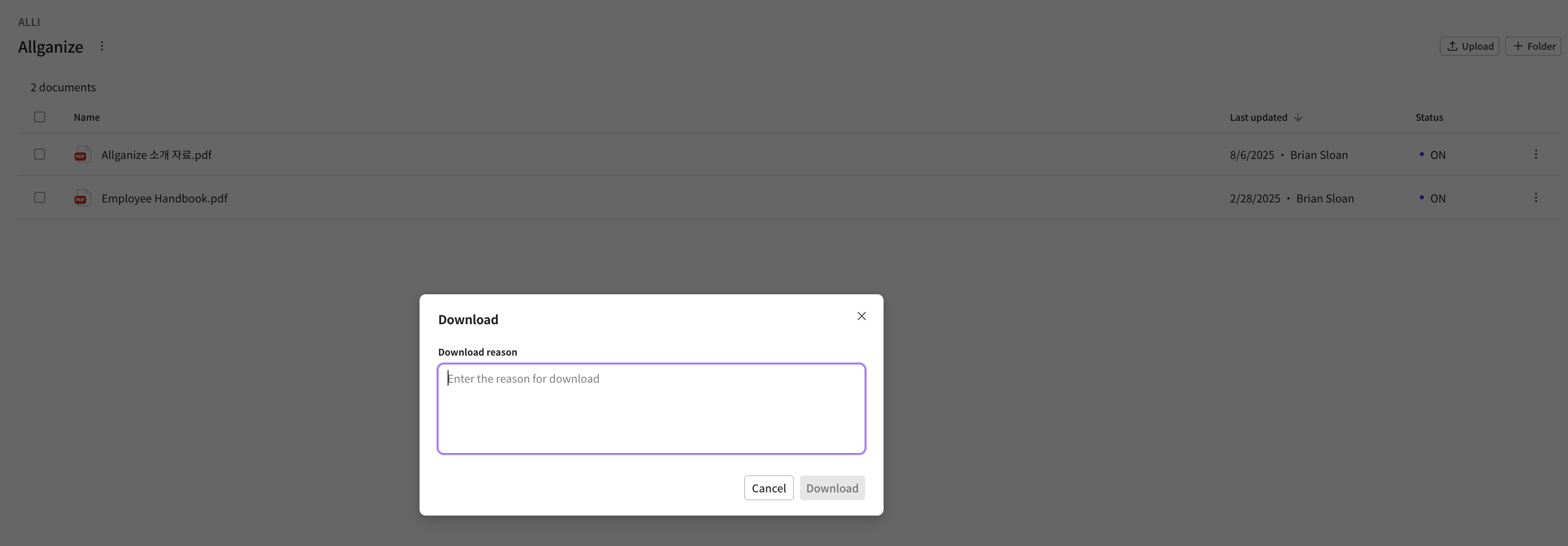Viewport: 1568px width, 546px height.
Task: Click the Status column header
Action: point(1429,117)
